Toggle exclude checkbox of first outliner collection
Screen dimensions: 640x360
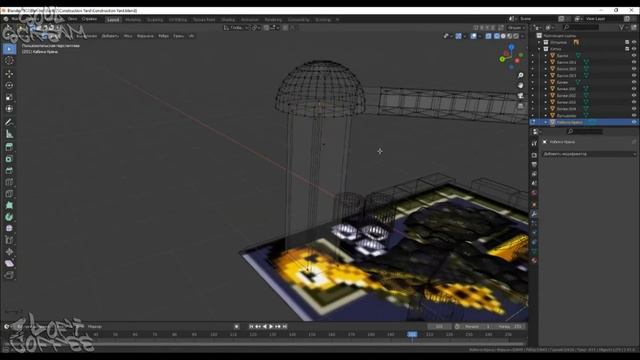[x=627, y=42]
